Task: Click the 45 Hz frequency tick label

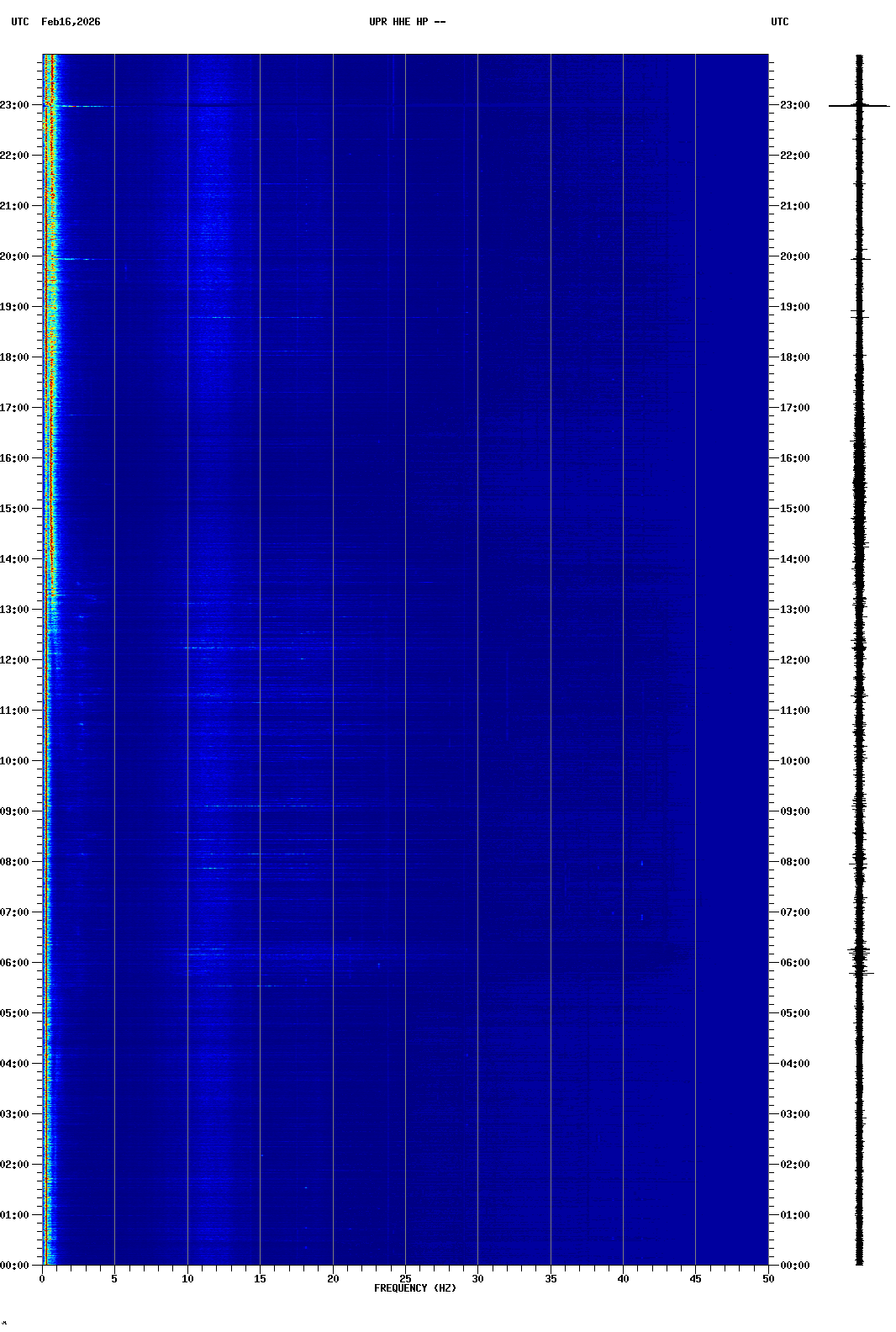Action: [695, 1279]
